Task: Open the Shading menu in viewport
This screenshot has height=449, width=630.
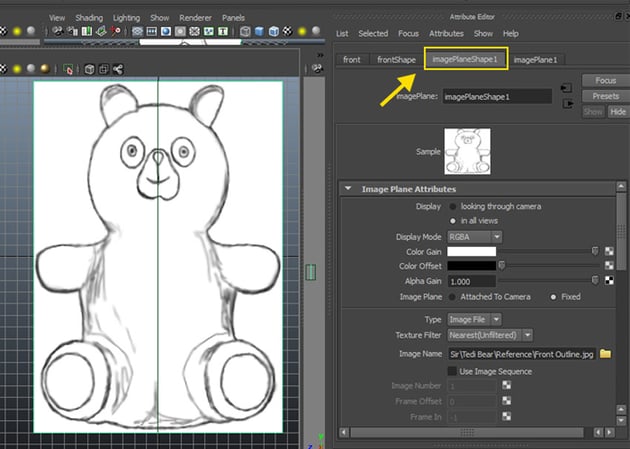Action: 90,17
